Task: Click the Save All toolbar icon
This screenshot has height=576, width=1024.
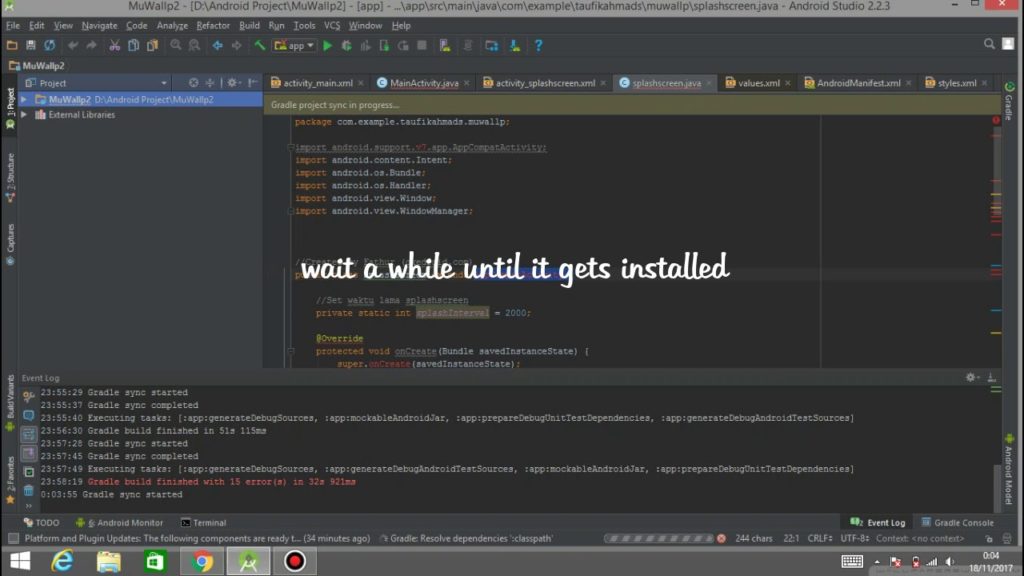Action: 30,45
